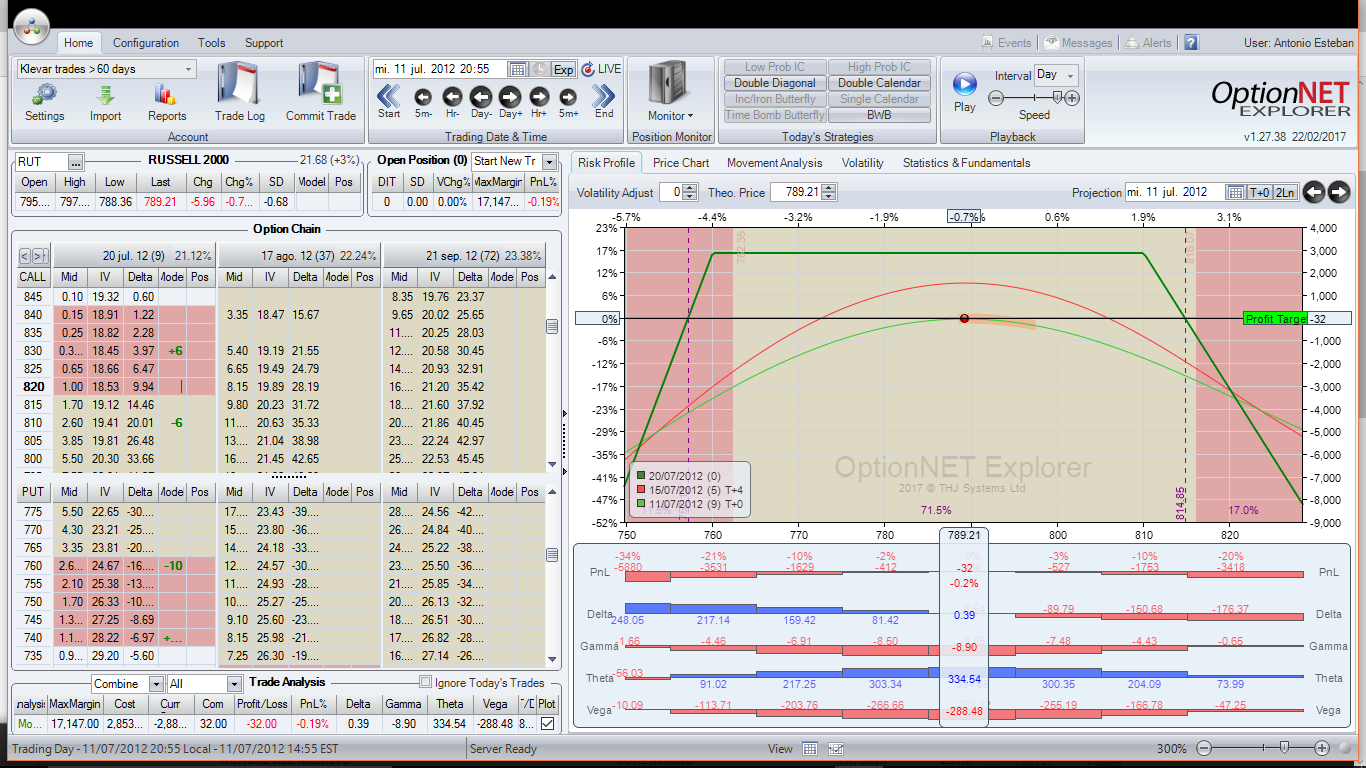Enable Ignore Today's Trades checkbox

426,683
